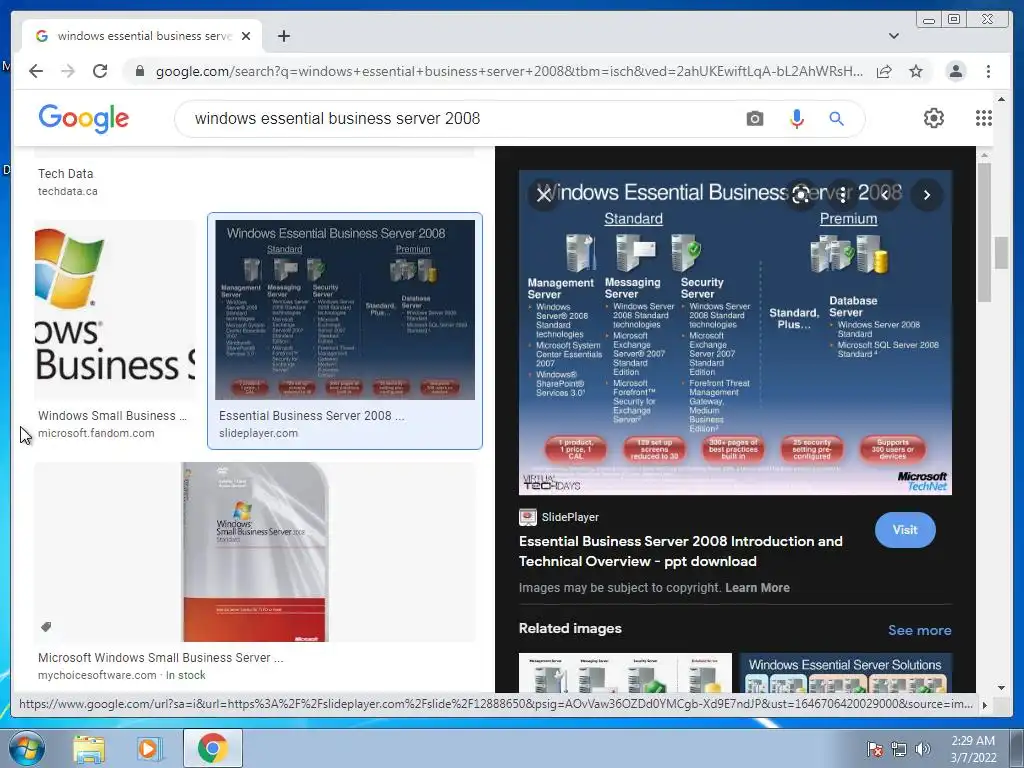Open Windows Explorer from taskbar
Viewport: 1024px width, 768px height.
(89, 749)
